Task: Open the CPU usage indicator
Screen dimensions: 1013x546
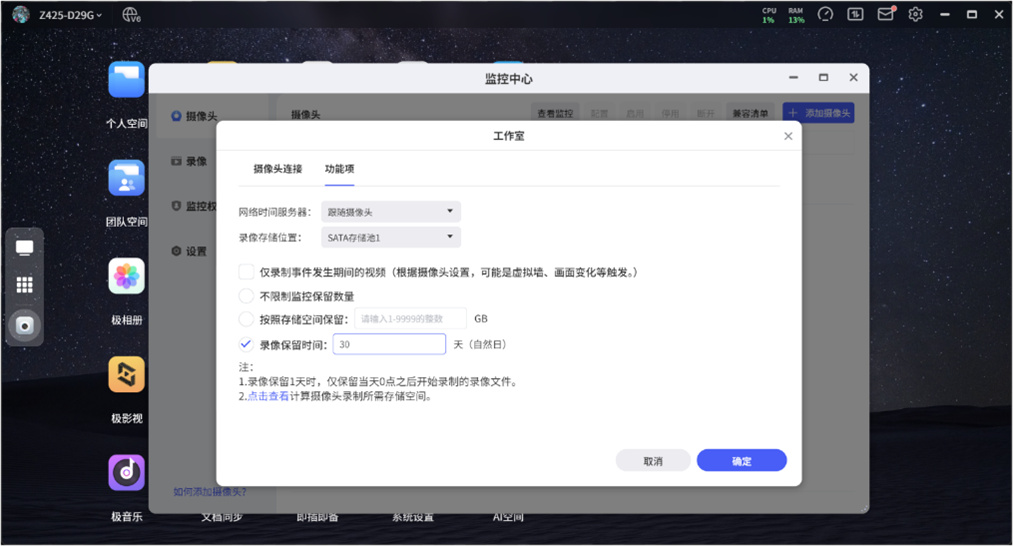Action: click(x=769, y=16)
